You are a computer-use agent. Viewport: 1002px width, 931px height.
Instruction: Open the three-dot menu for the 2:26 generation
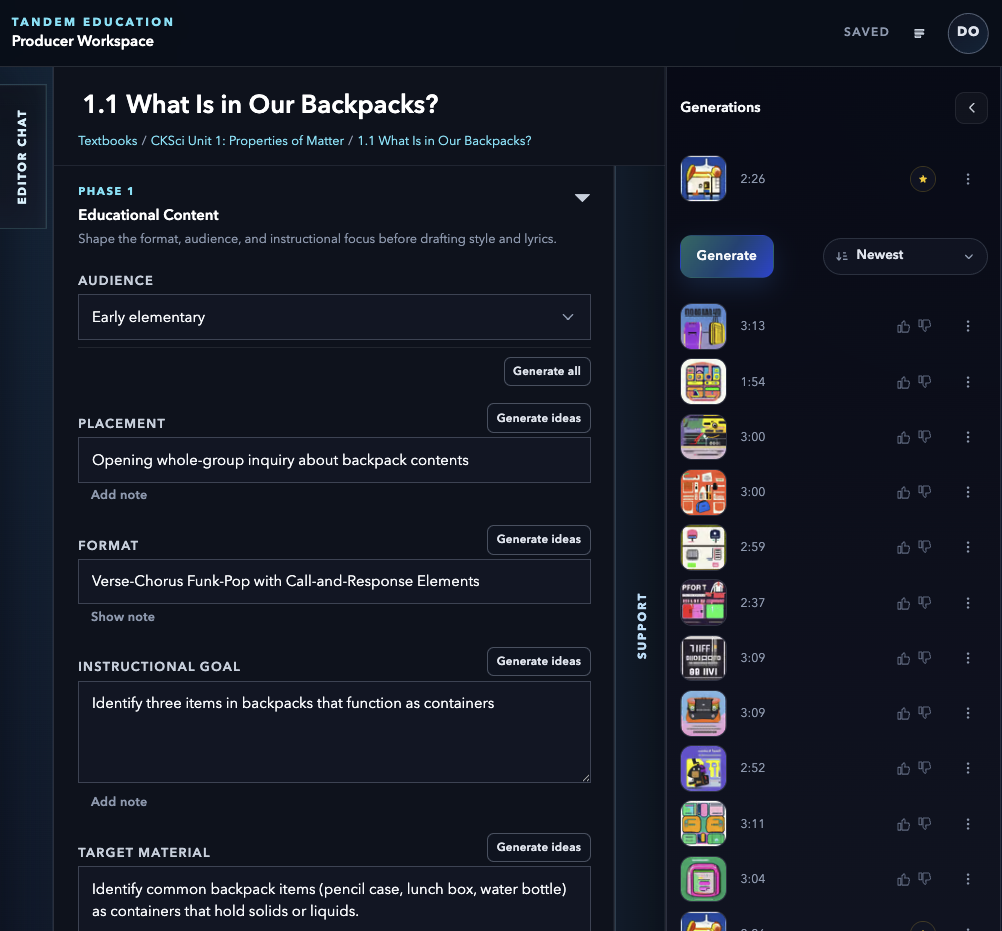[967, 179]
